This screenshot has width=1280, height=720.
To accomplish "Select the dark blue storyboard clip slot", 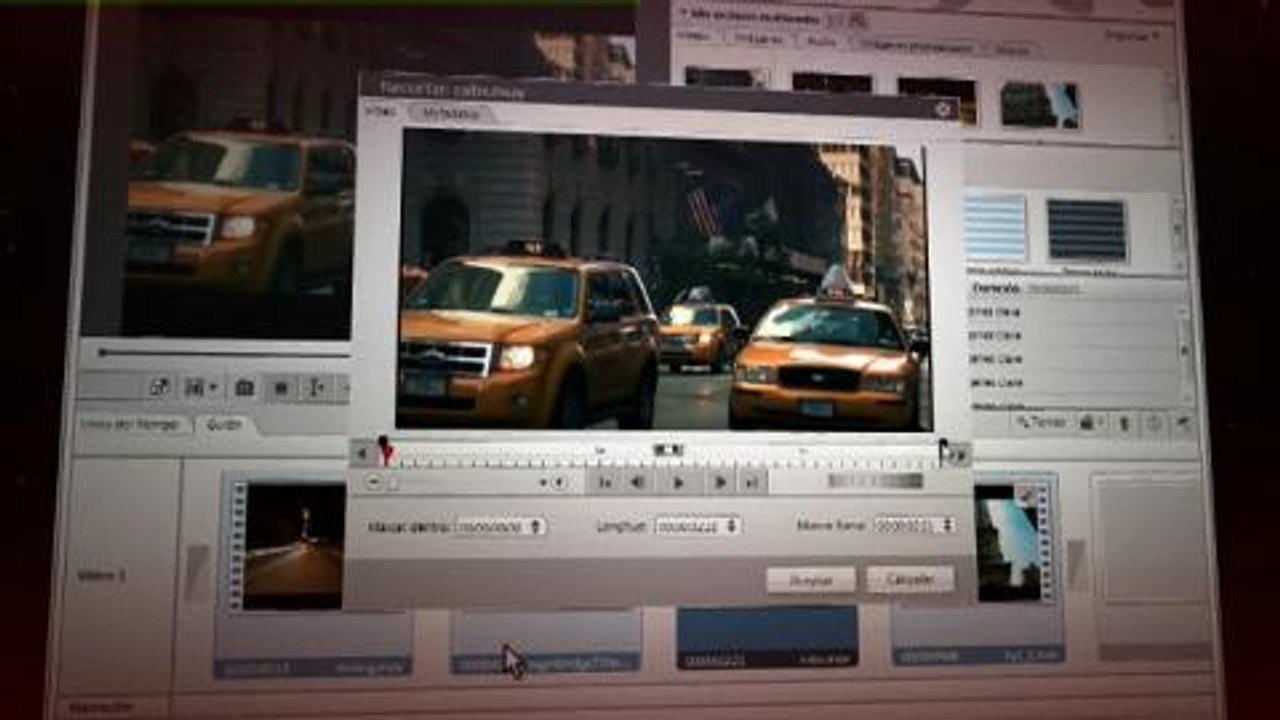I will [x=767, y=636].
